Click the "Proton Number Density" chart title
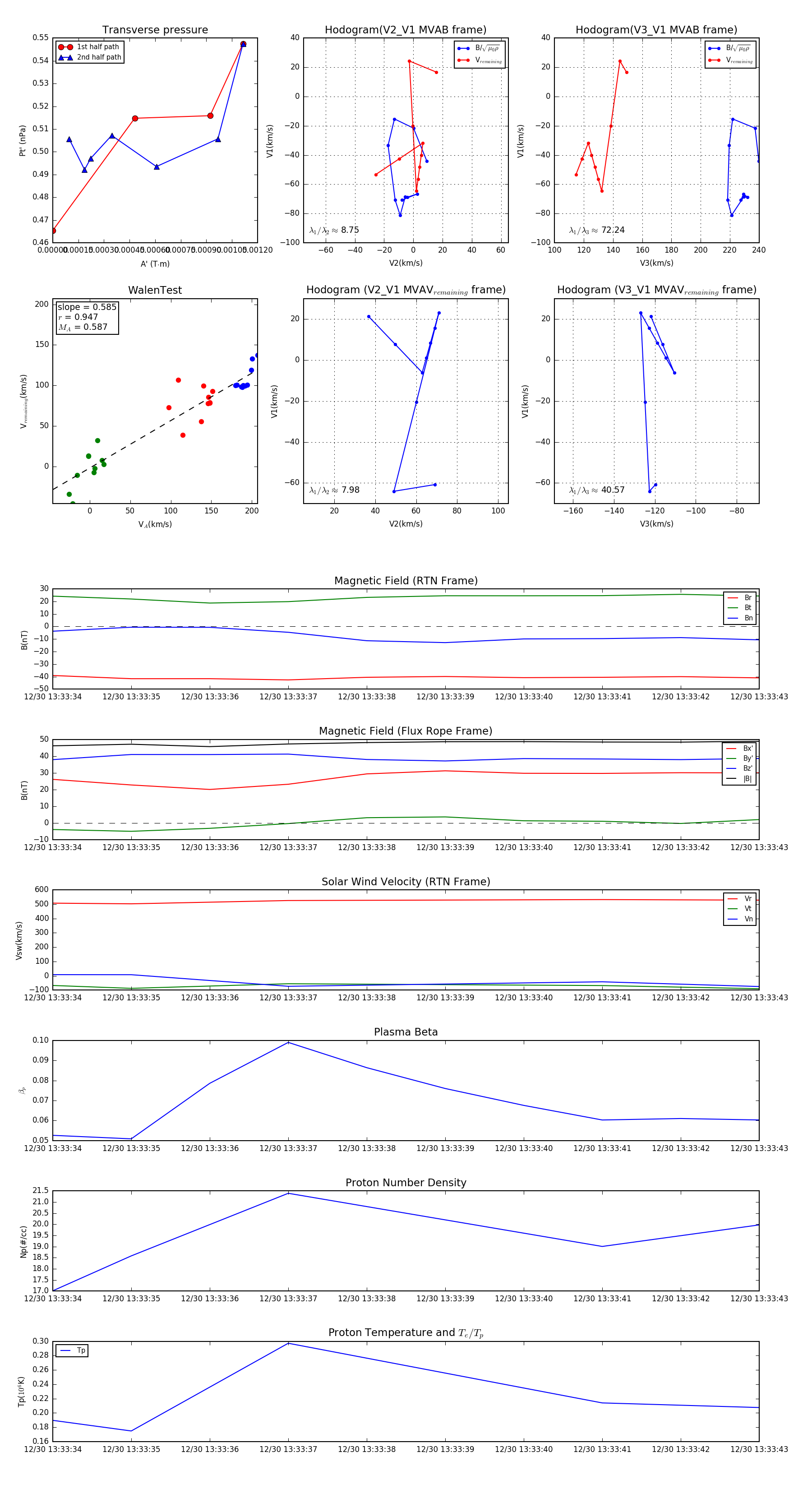The image size is (812, 1489). coord(406,1183)
